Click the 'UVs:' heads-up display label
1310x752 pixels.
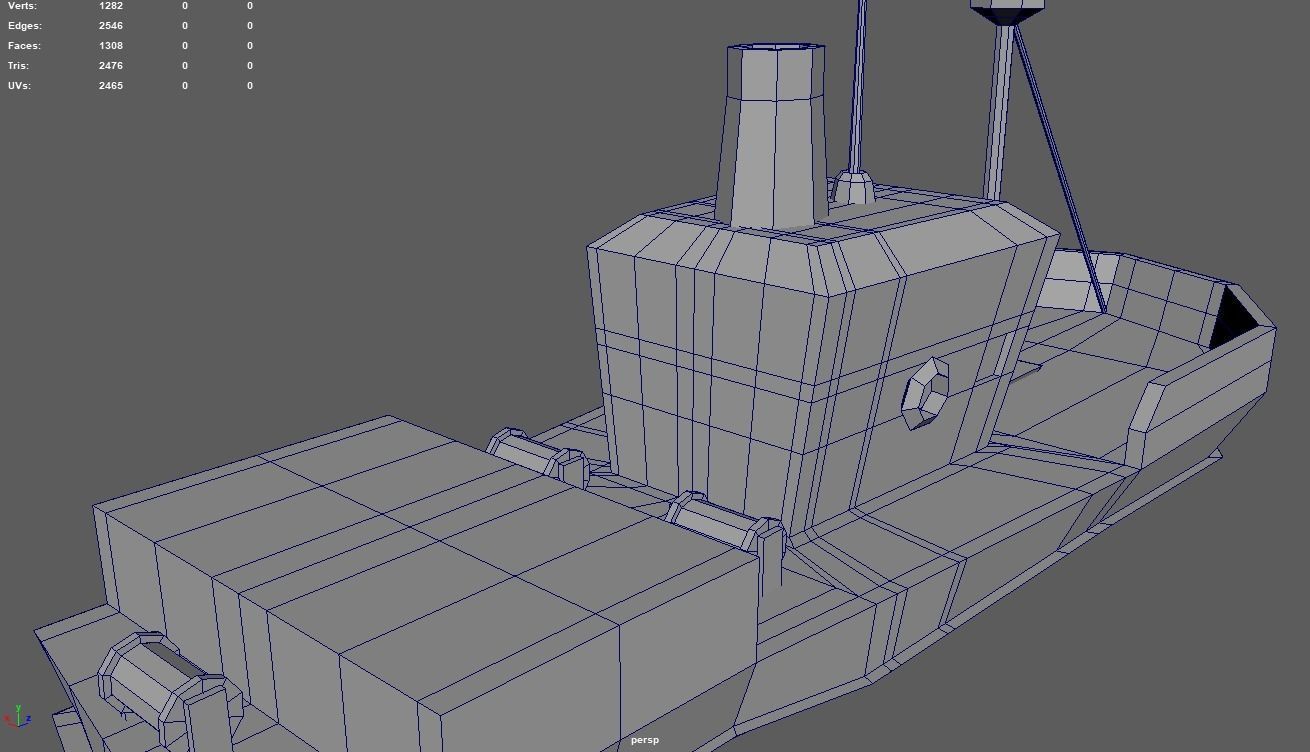pyautogui.click(x=19, y=86)
